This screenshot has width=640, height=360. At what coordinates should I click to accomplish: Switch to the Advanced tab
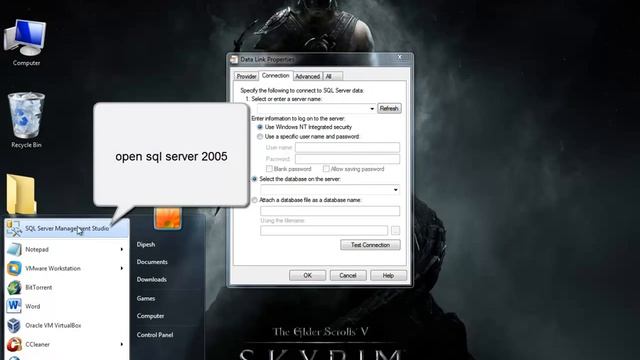tap(307, 76)
